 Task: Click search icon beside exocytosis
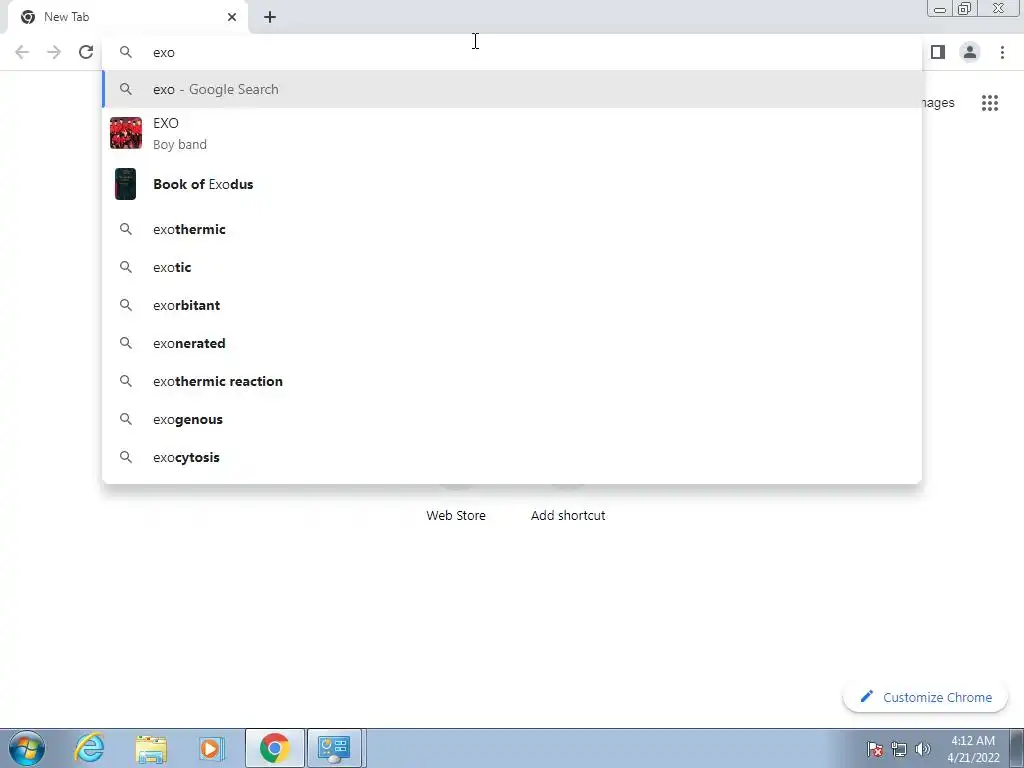[125, 457]
